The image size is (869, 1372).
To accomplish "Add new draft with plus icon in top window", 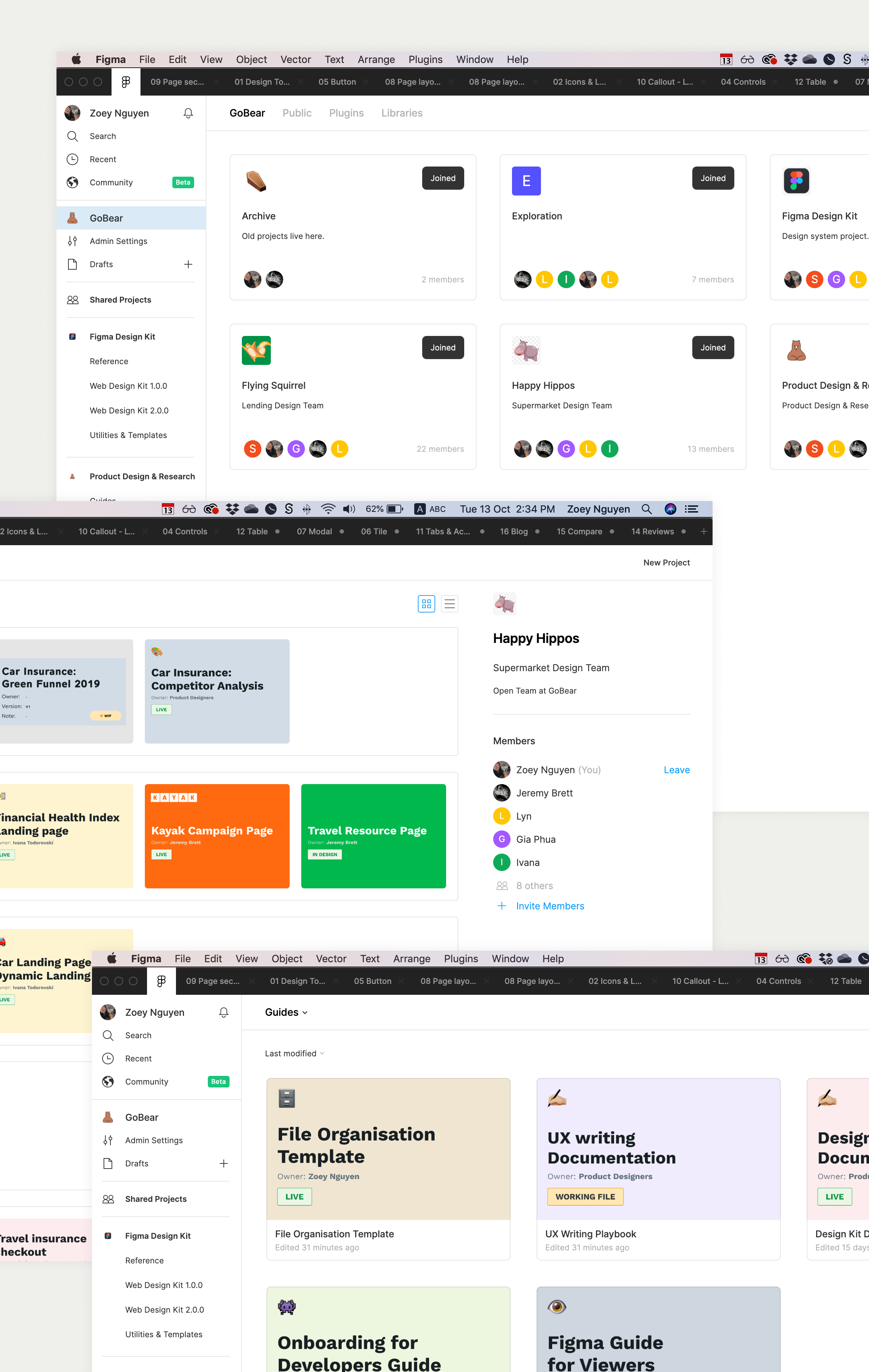I will pos(188,264).
